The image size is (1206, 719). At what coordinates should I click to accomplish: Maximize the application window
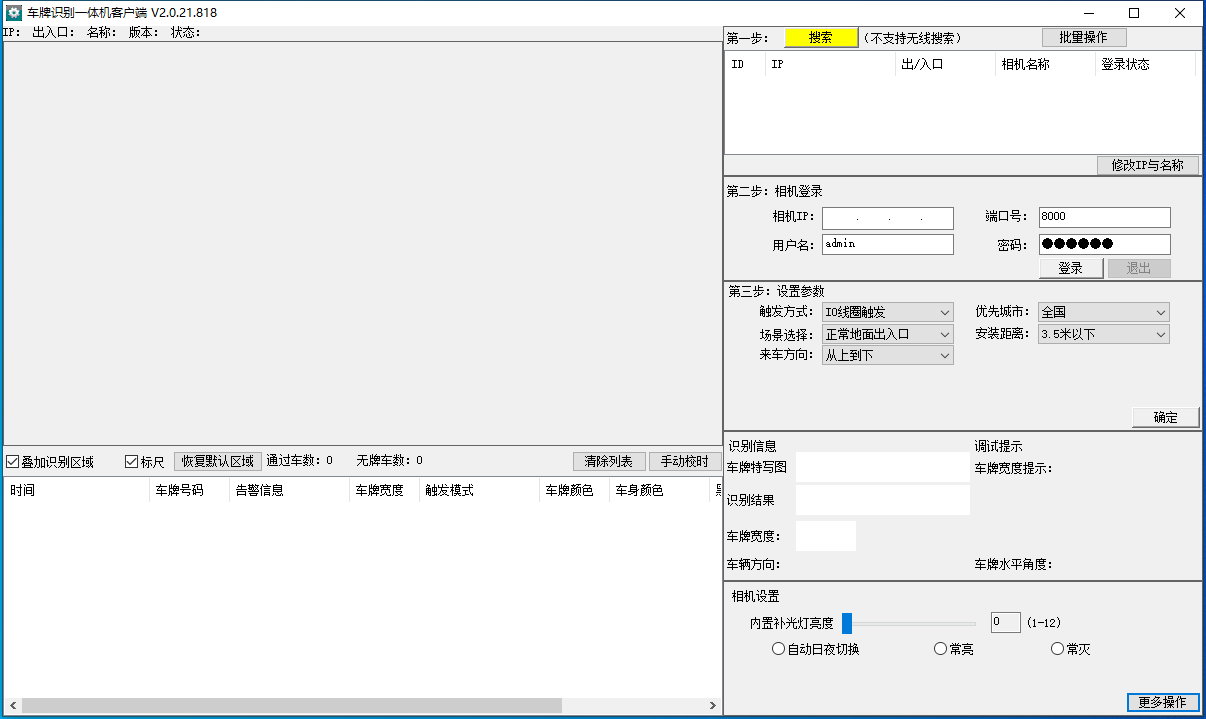pyautogui.click(x=1134, y=13)
